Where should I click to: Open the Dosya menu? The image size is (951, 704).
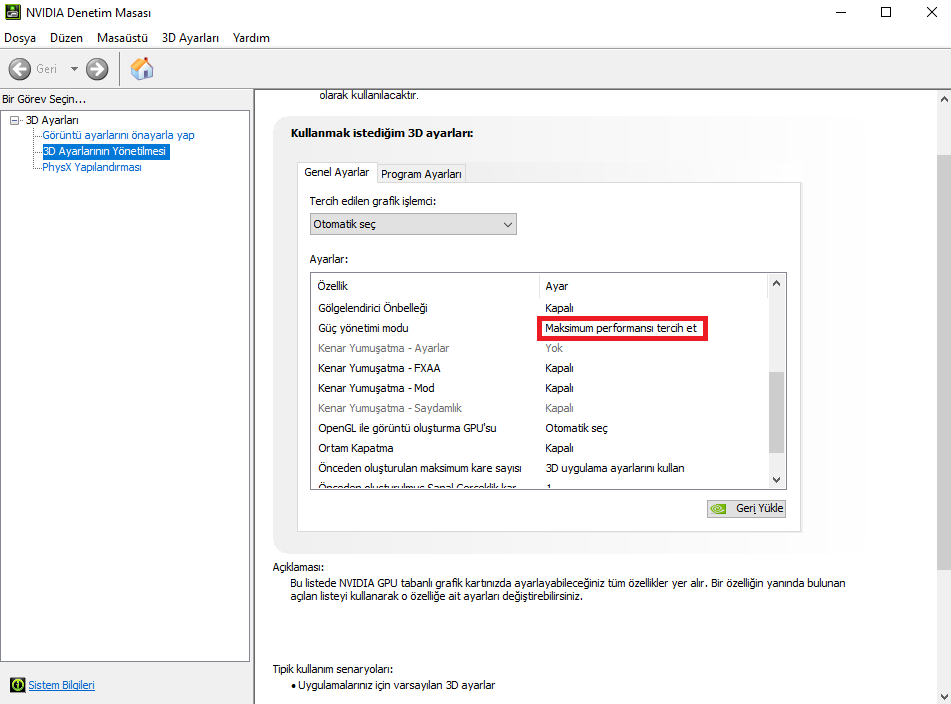point(20,38)
